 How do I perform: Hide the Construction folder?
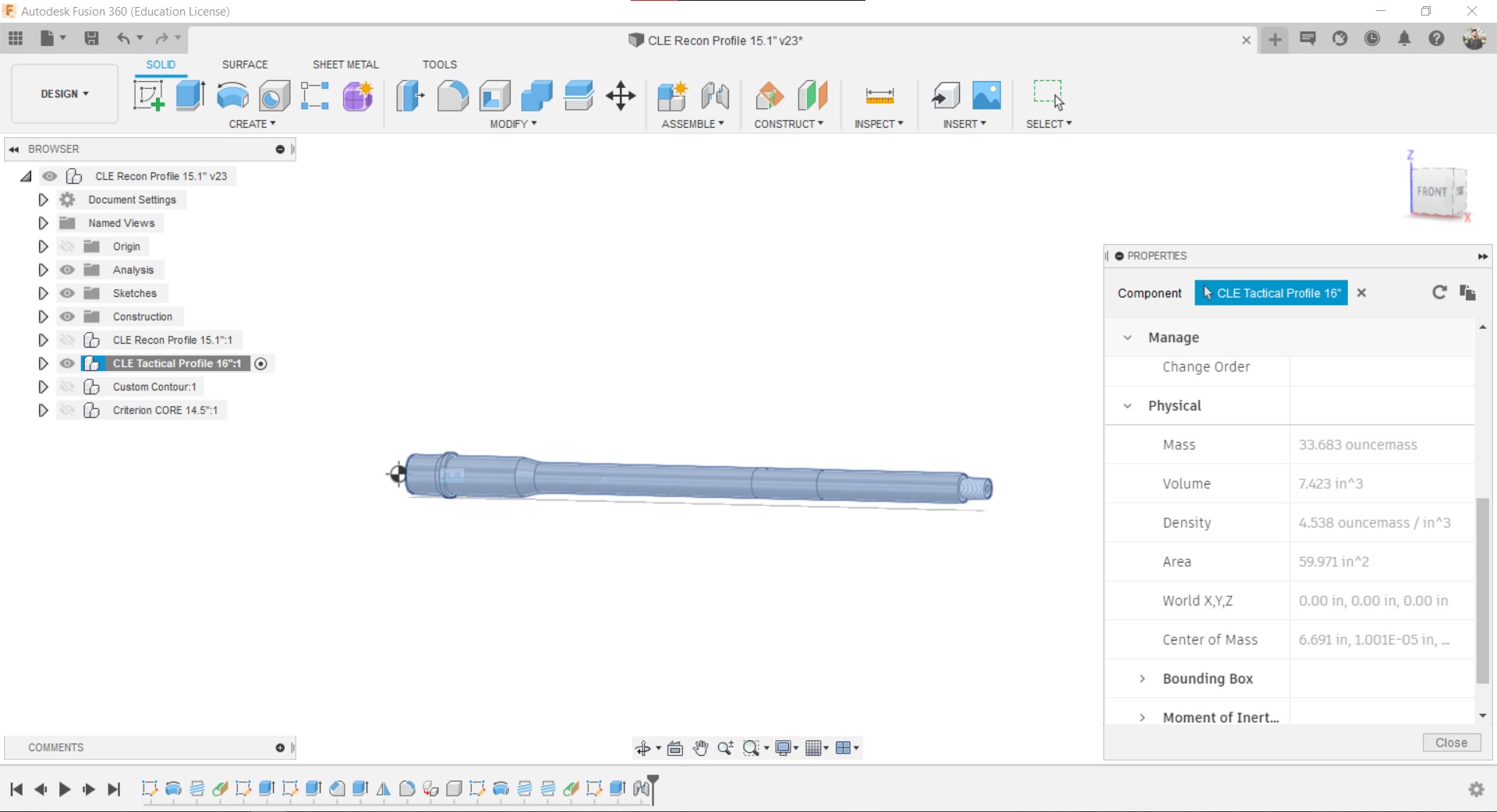pyautogui.click(x=67, y=316)
